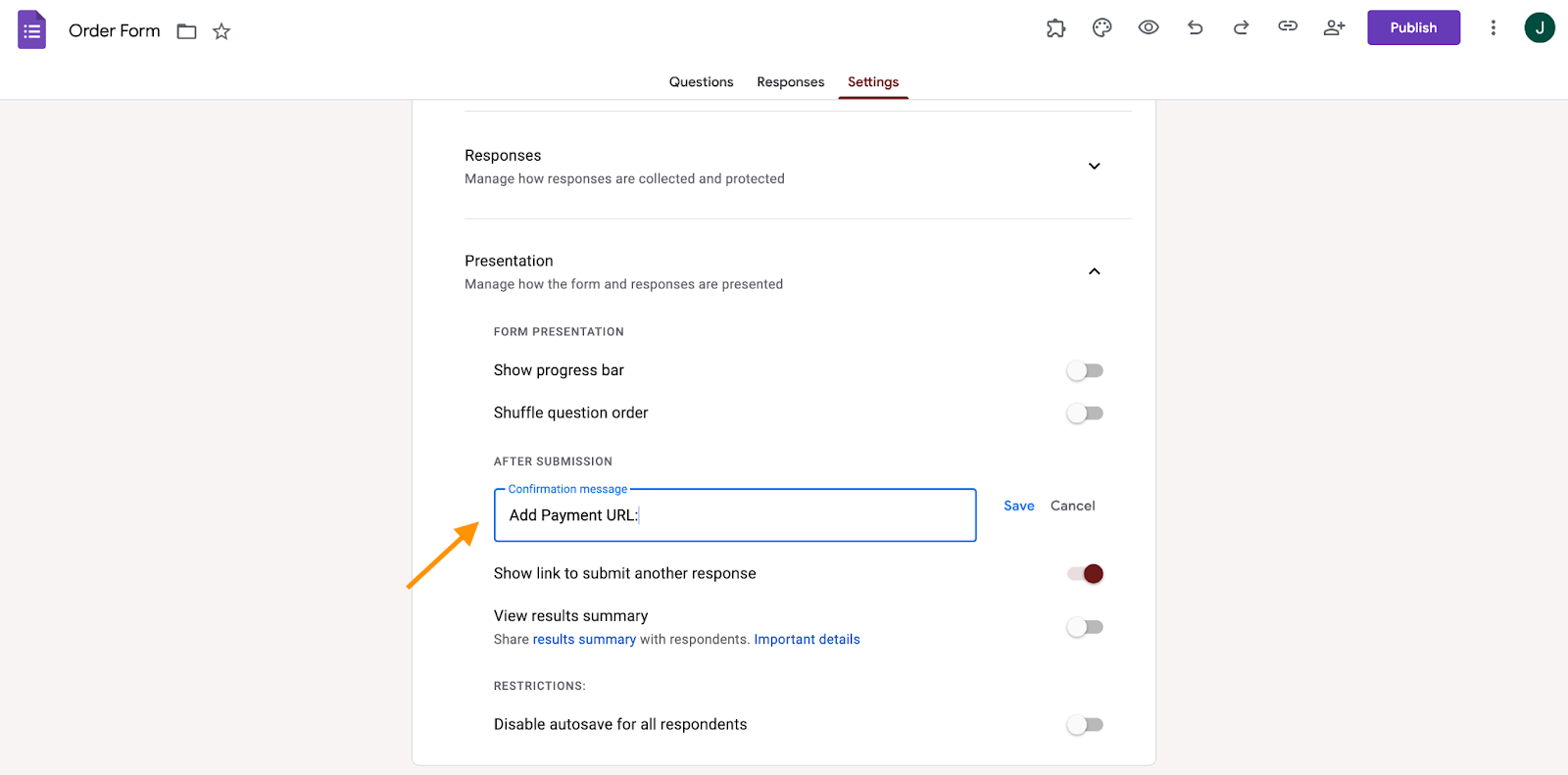Click into the Confirmation message field
Screen dimensions: 1568x775
tap(735, 515)
